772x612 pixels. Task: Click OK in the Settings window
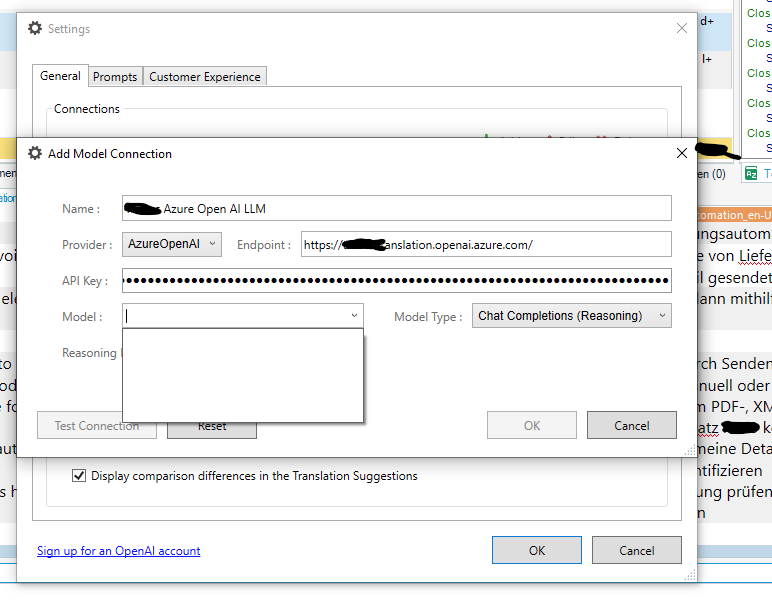(x=536, y=550)
